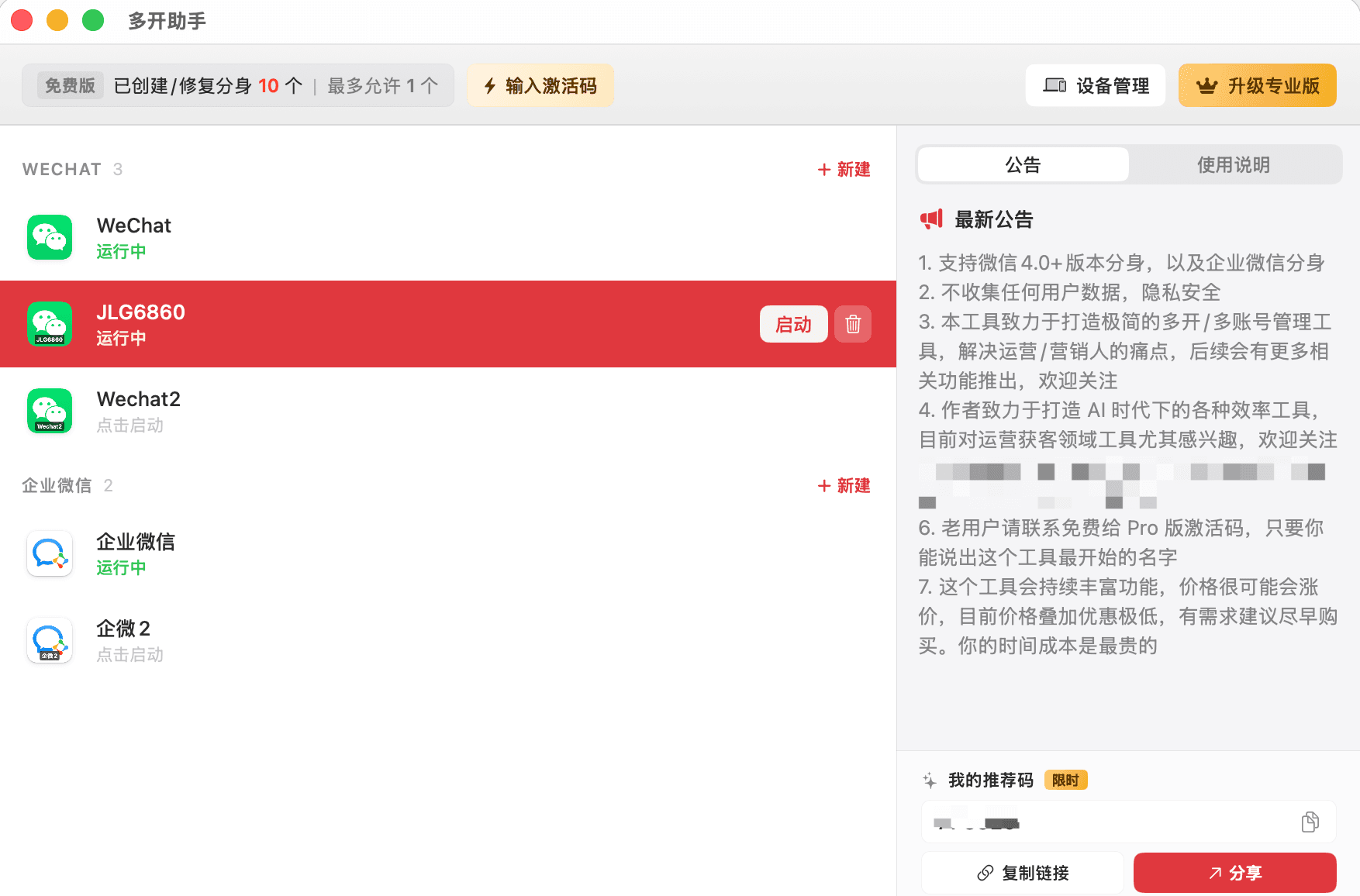Select the Wechat2 row
1360x896 pixels.
(448, 411)
